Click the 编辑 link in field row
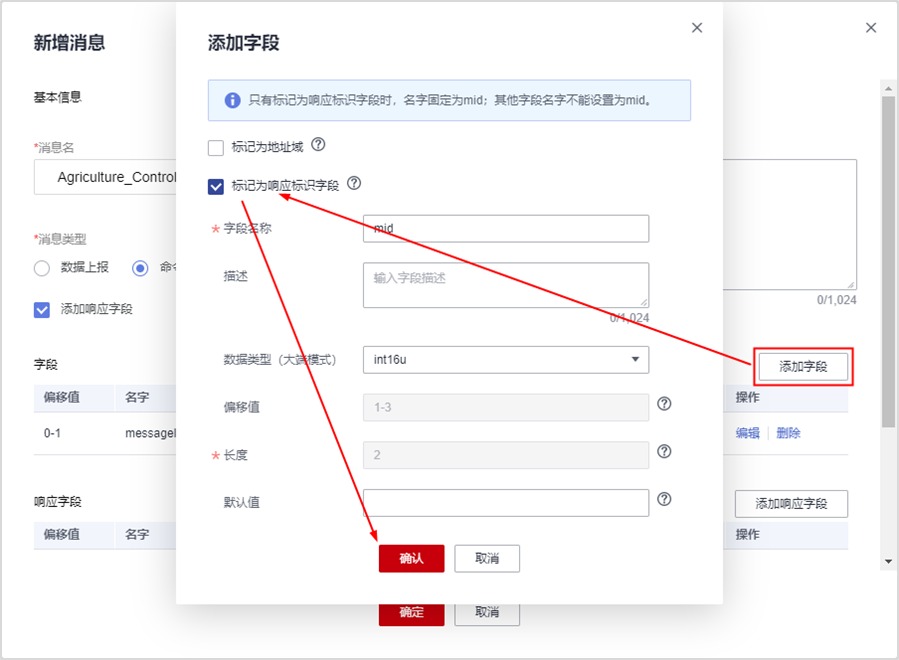899x660 pixels. pos(747,433)
